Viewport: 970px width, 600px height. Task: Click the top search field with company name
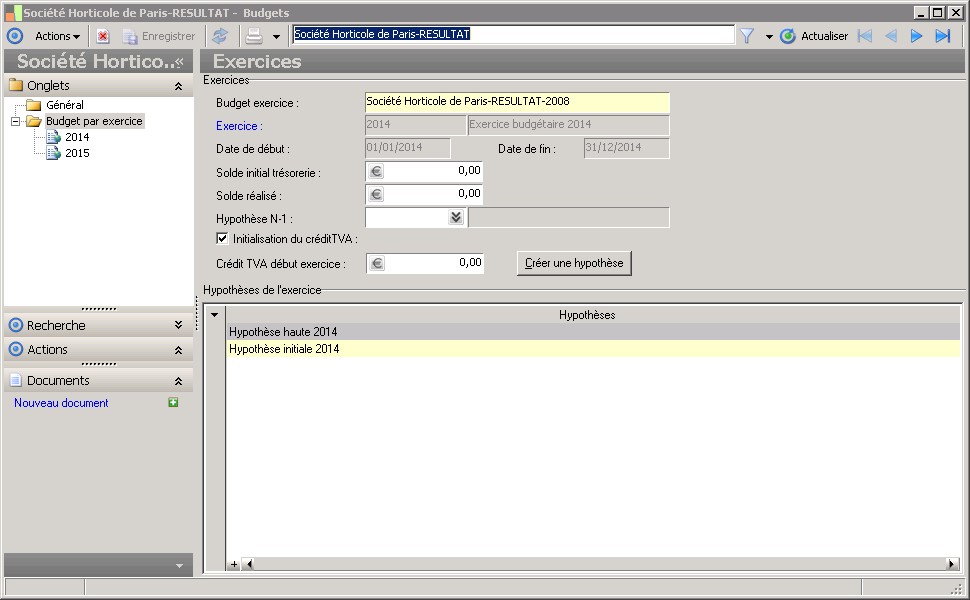[x=513, y=35]
